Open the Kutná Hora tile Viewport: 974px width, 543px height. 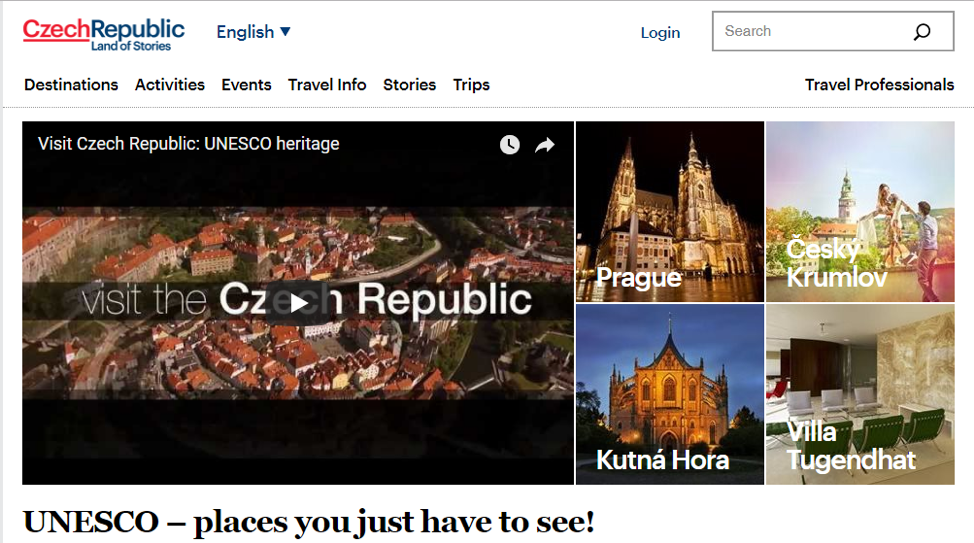coord(670,395)
